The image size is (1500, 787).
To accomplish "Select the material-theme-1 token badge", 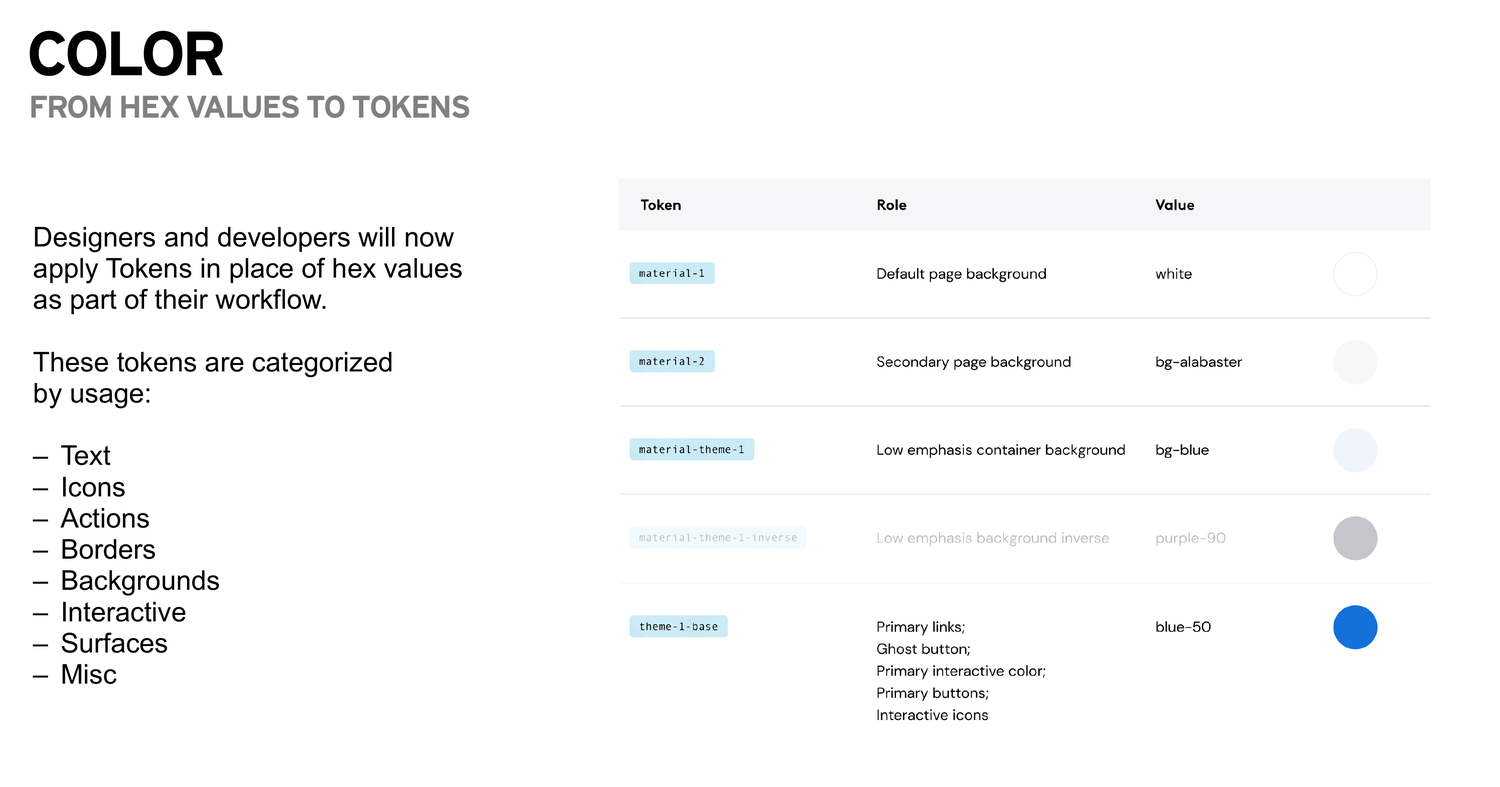I will [691, 449].
